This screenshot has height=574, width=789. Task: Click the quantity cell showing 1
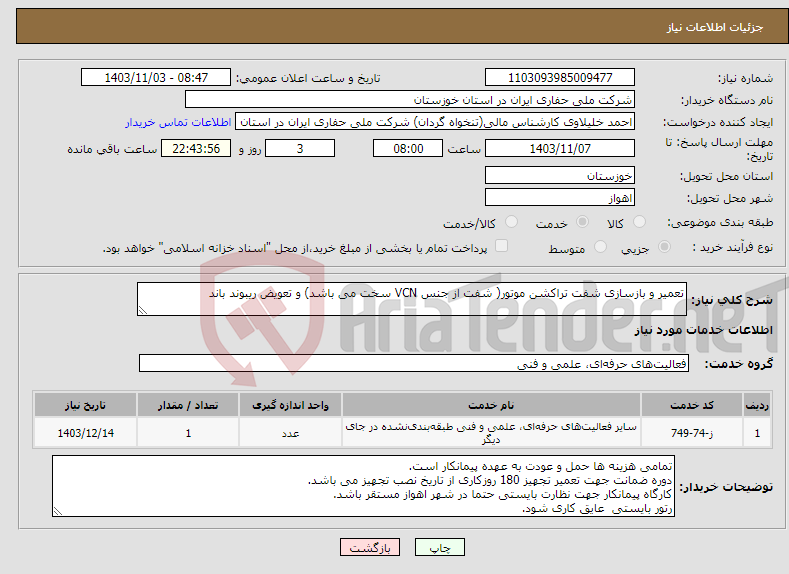tap(188, 433)
